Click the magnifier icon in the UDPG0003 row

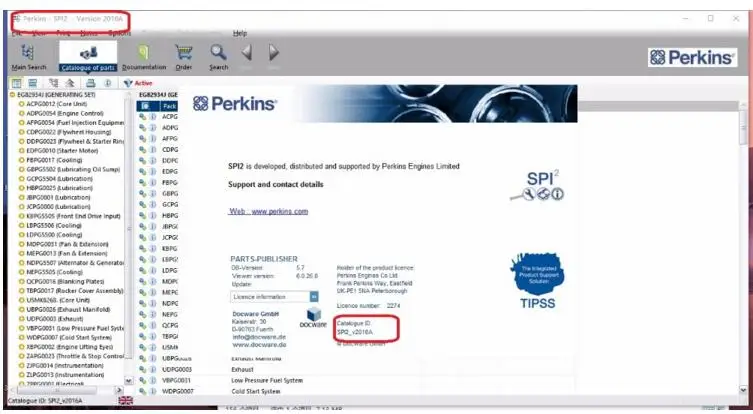(x=143, y=369)
